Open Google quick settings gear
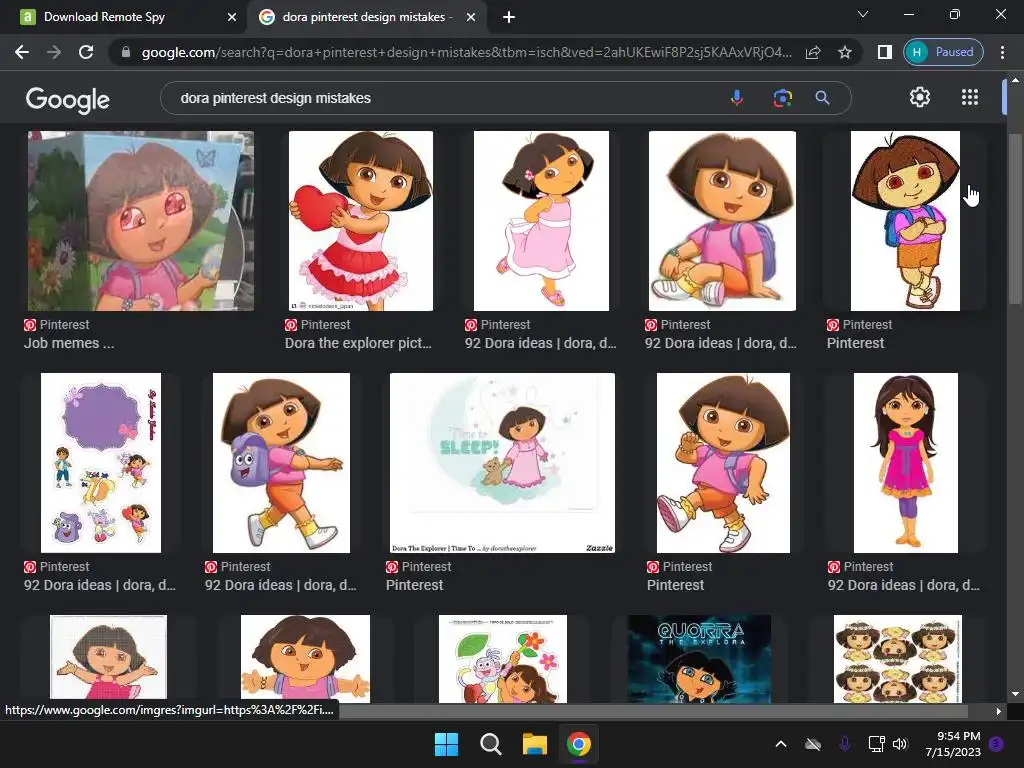1024x768 pixels. tap(920, 97)
